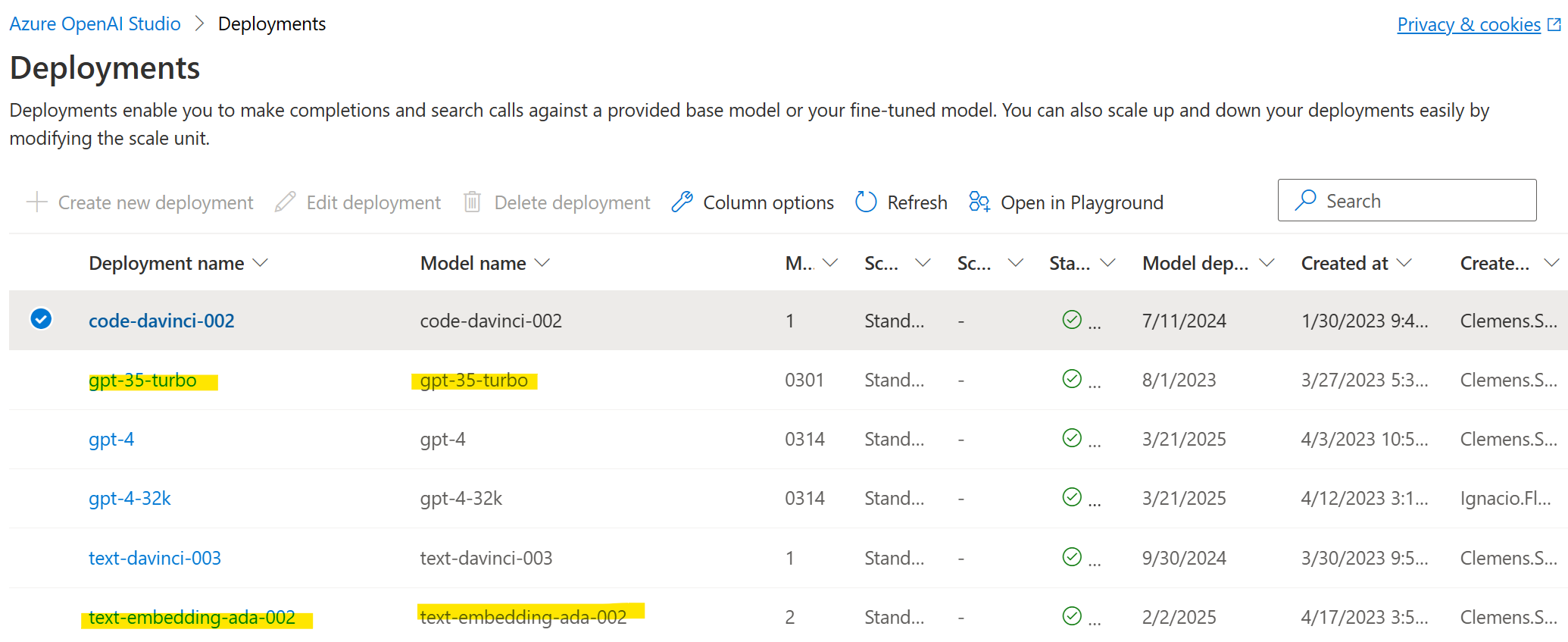Click created date 3/30/2023 9:5...

(1364, 558)
